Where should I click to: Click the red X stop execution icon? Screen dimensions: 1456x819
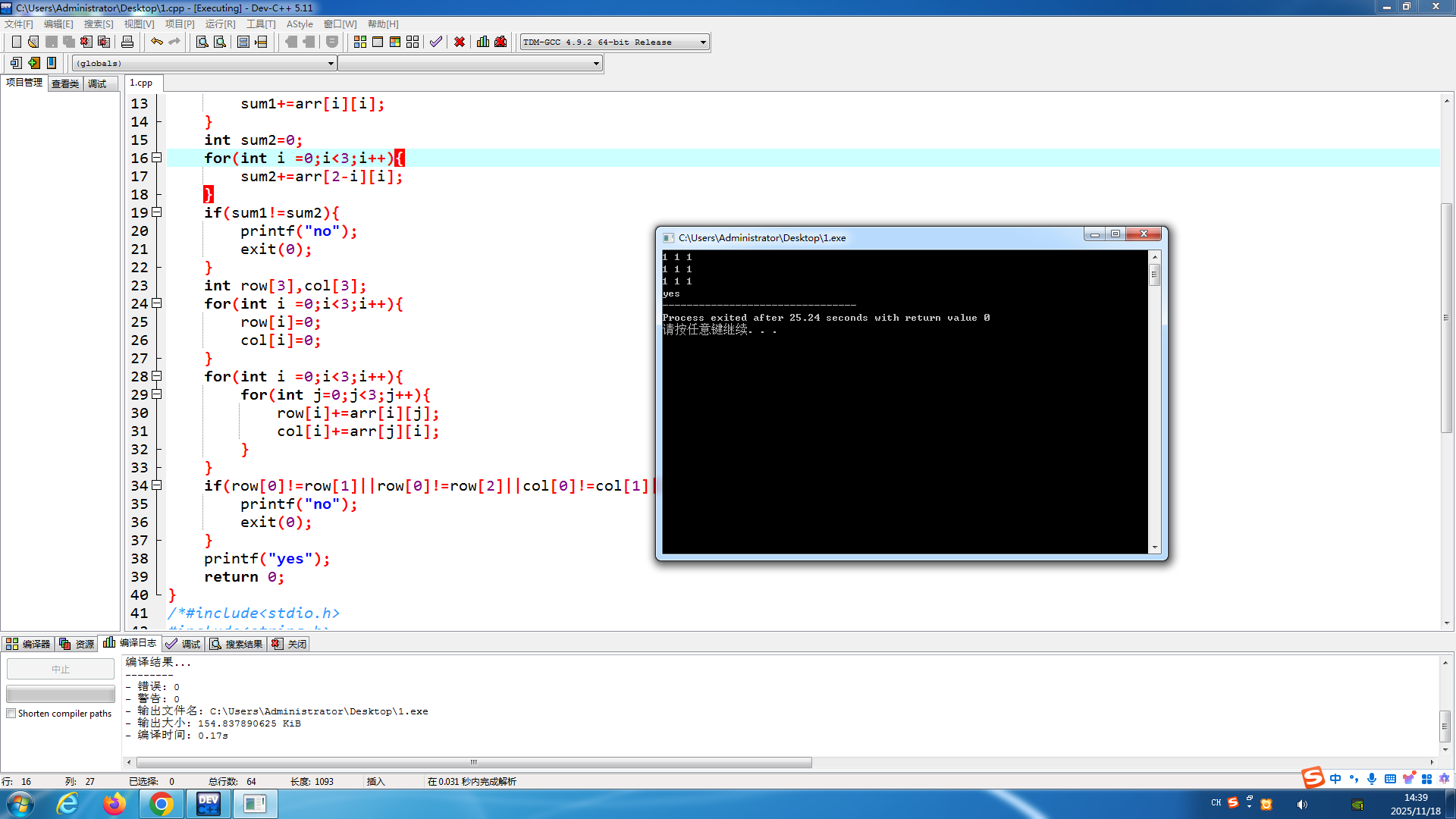click(459, 42)
